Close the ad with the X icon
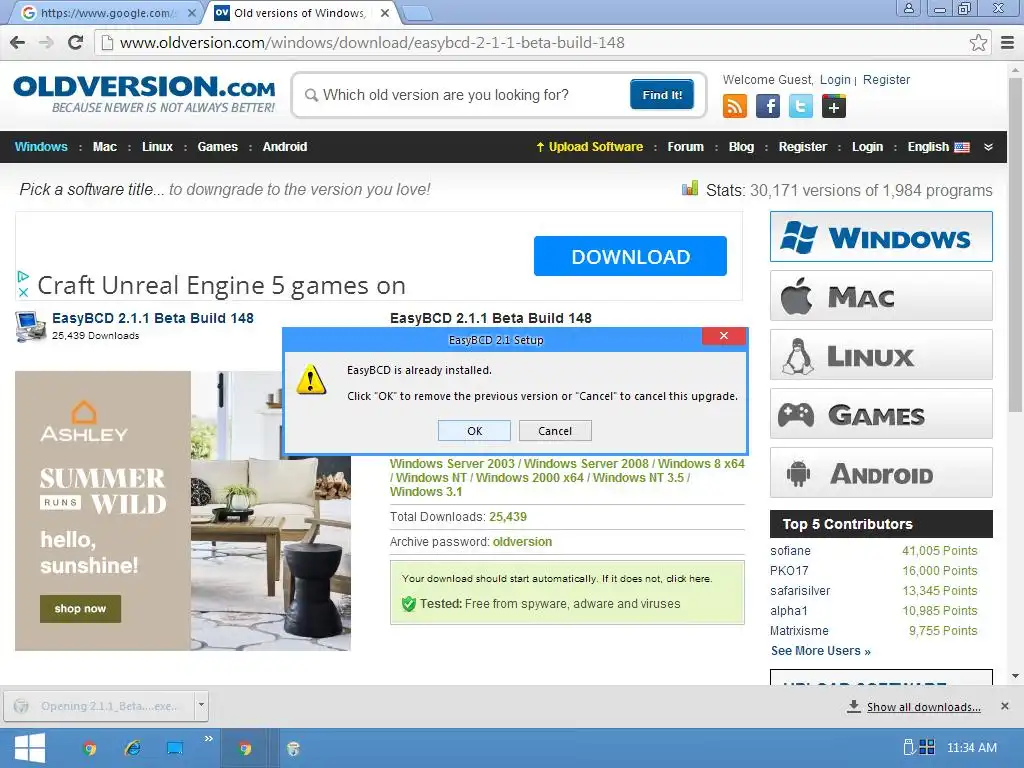This screenshot has height=768, width=1024. tap(23, 292)
